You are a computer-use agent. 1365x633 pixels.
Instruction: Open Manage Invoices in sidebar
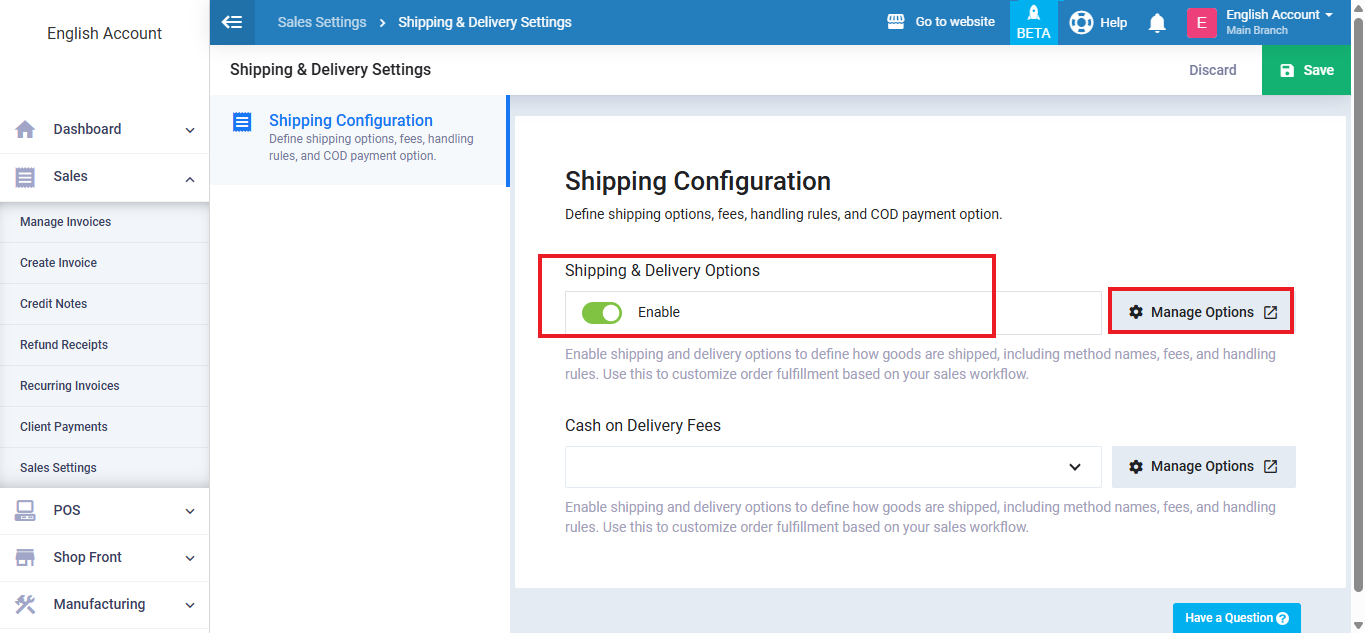tap(66, 222)
